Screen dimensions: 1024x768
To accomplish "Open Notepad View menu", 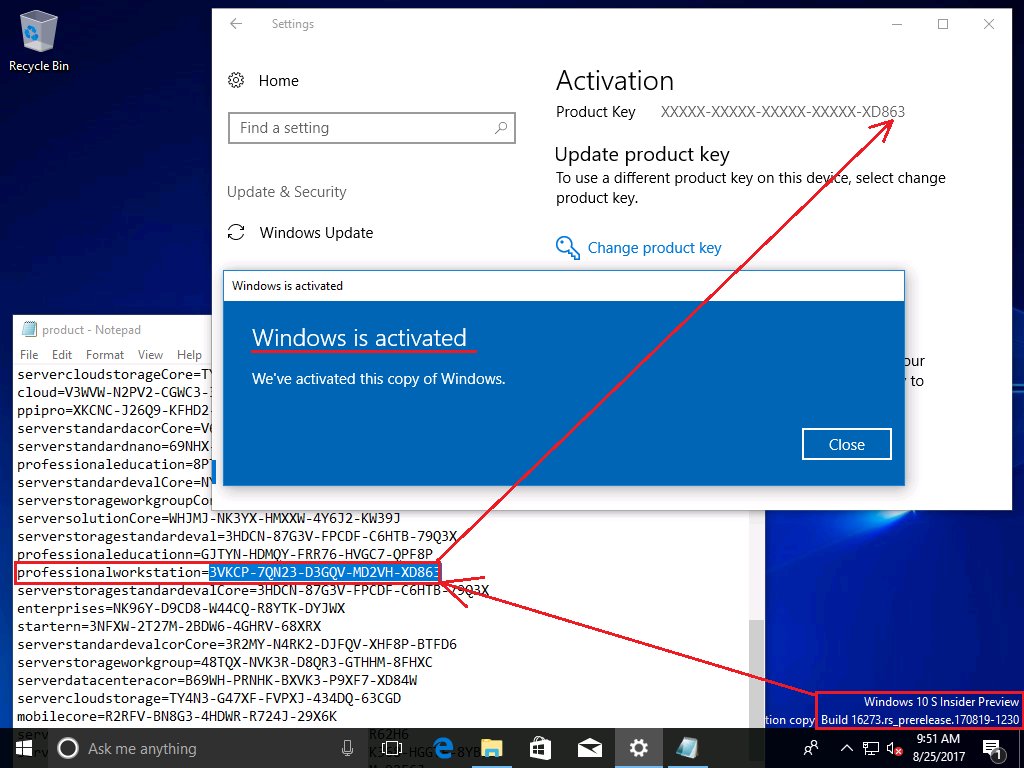I will (150, 355).
